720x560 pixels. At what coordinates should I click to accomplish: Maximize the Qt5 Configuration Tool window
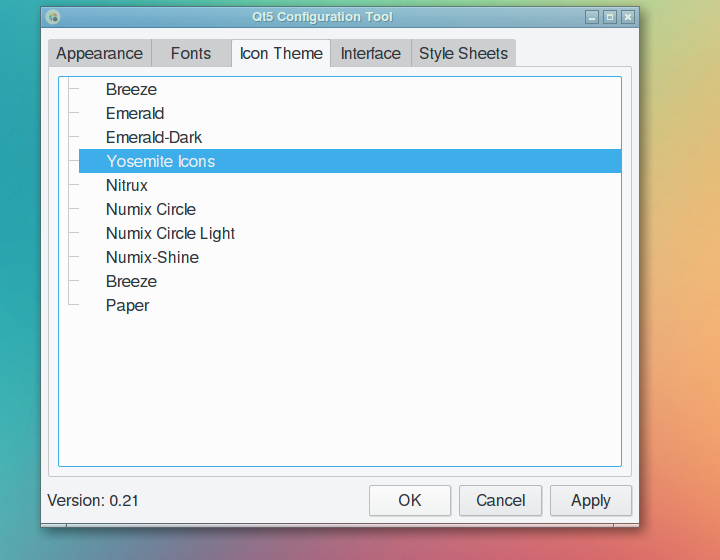(610, 17)
